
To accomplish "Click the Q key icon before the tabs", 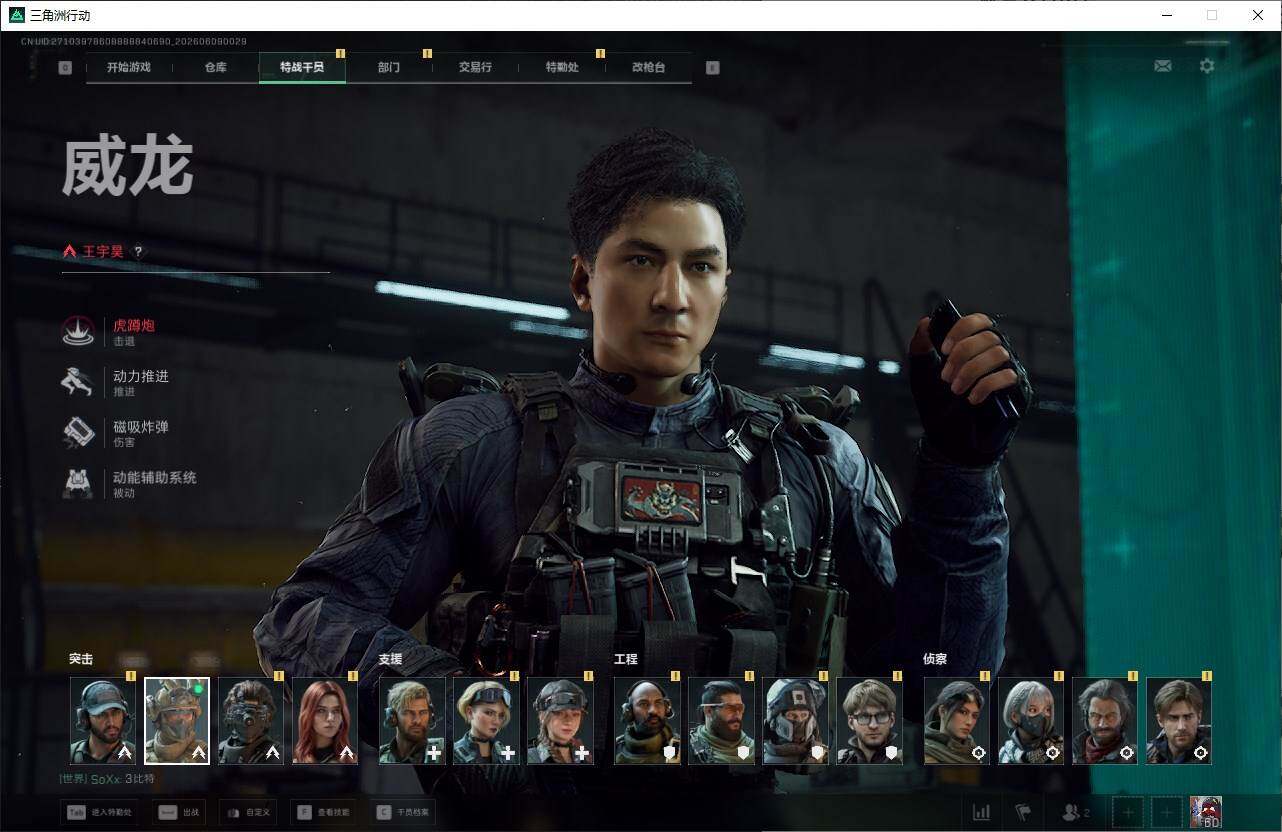I will [65, 68].
